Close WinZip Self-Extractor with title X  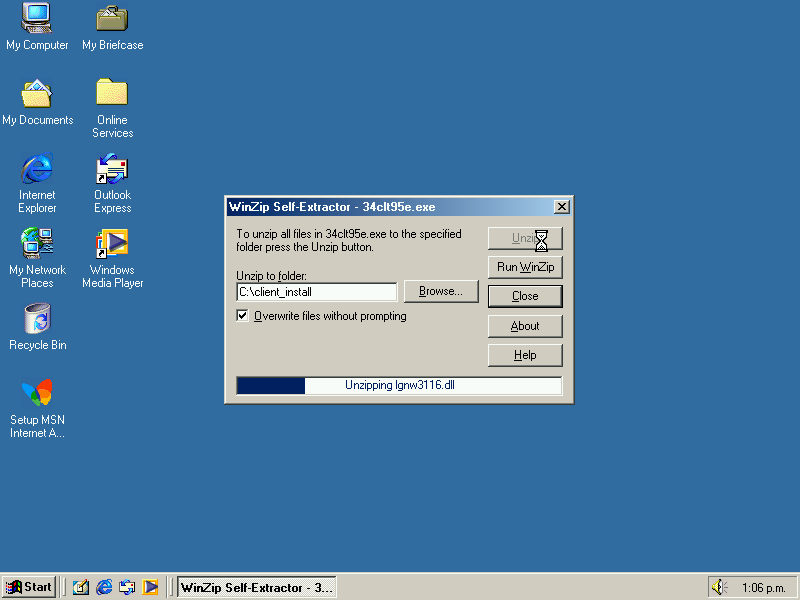click(562, 207)
